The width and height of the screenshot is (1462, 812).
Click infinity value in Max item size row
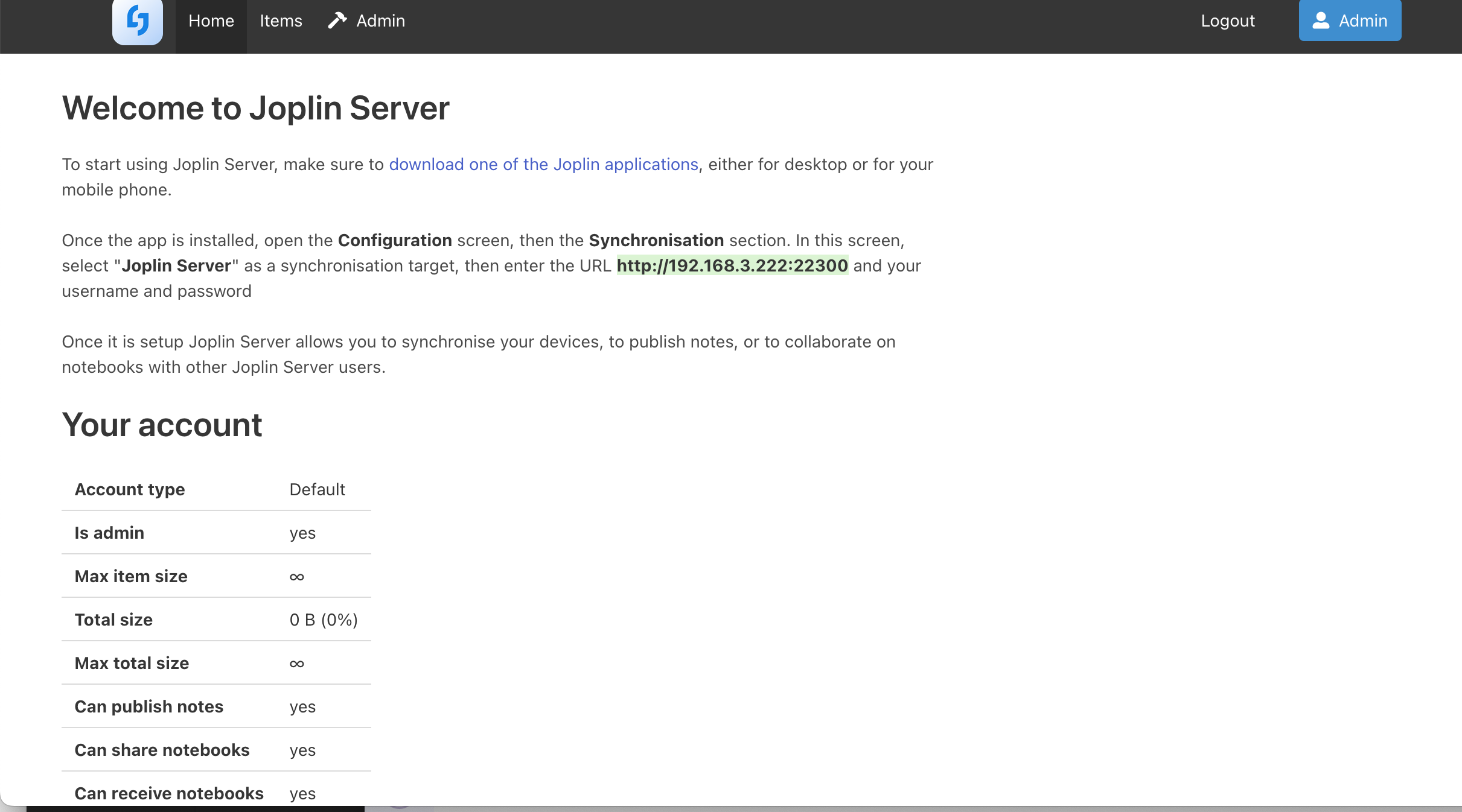pos(297,577)
